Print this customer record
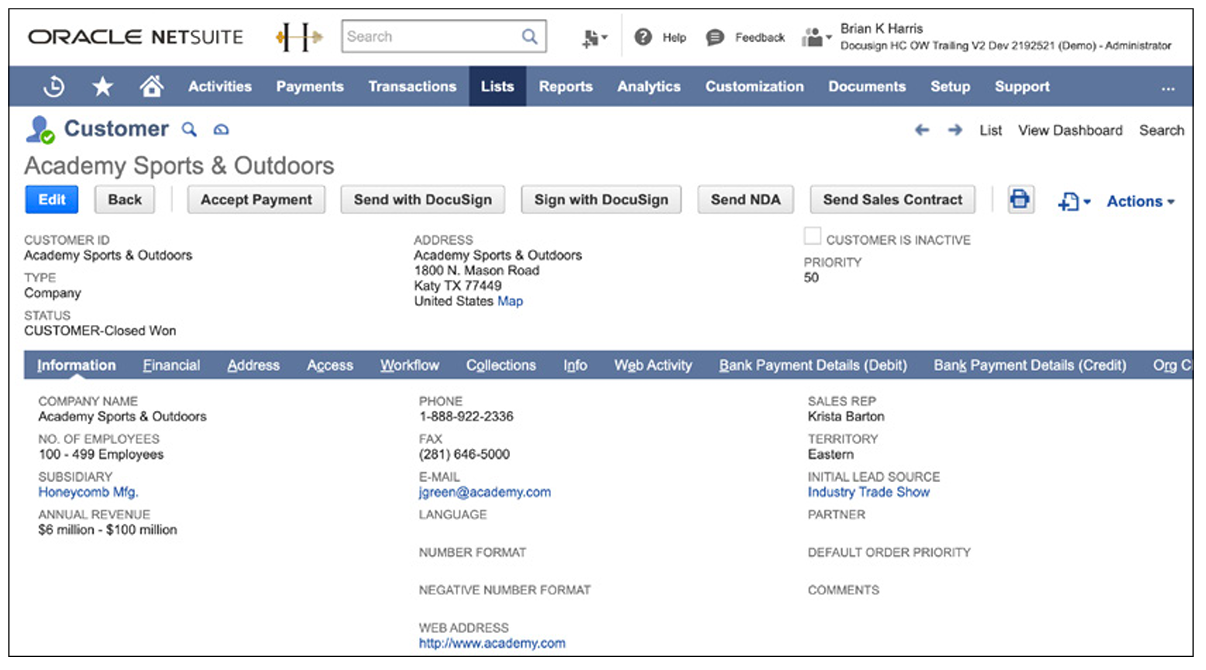This screenshot has width=1206, height=670. pyautogui.click(x=1019, y=199)
